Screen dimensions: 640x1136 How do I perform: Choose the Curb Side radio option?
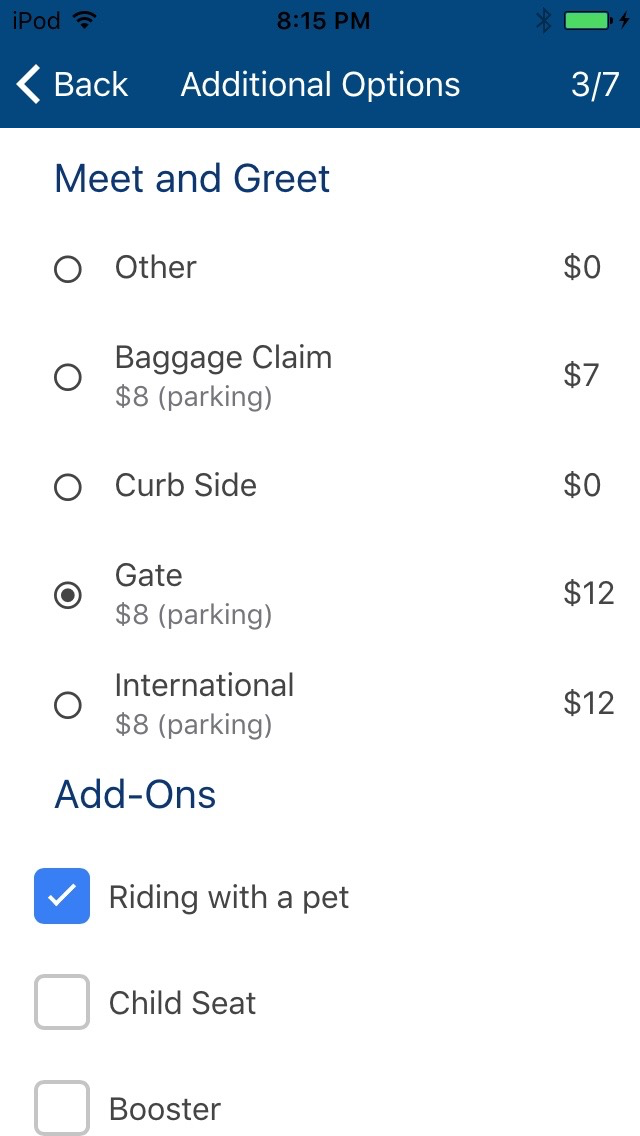tap(68, 487)
